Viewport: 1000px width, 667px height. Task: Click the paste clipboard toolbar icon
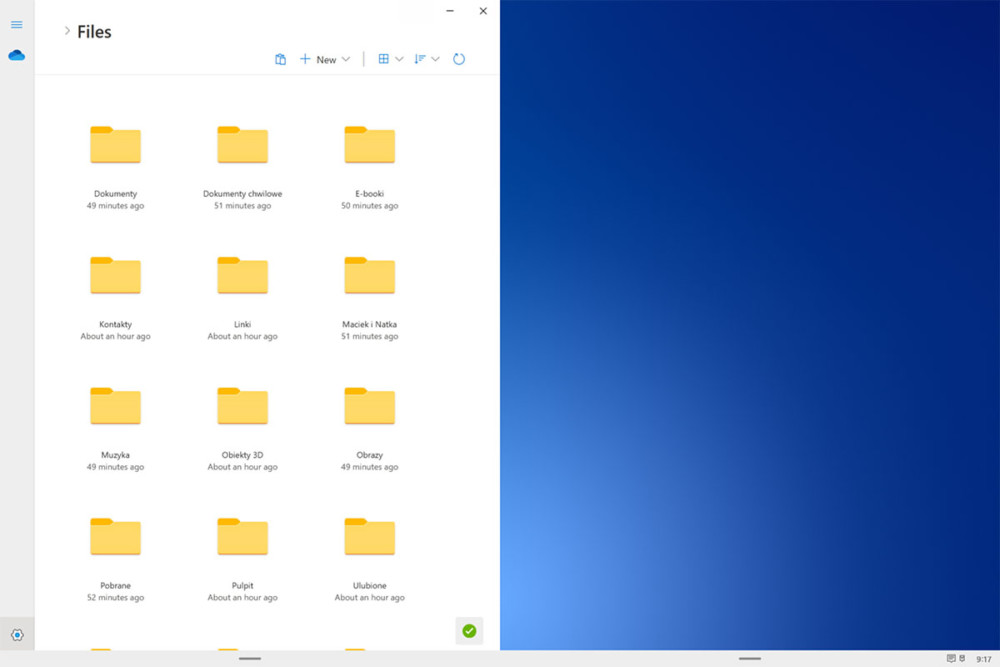click(280, 59)
